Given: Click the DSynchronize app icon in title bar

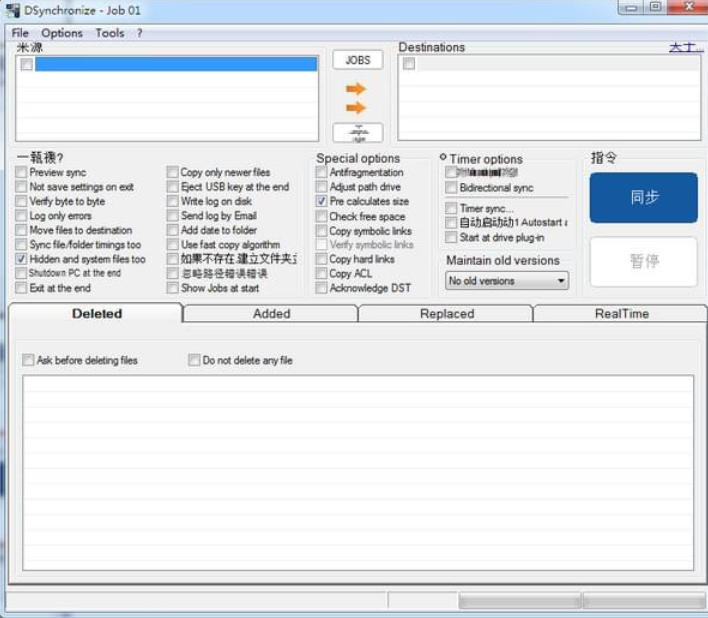Looking at the screenshot, I should [x=13, y=10].
